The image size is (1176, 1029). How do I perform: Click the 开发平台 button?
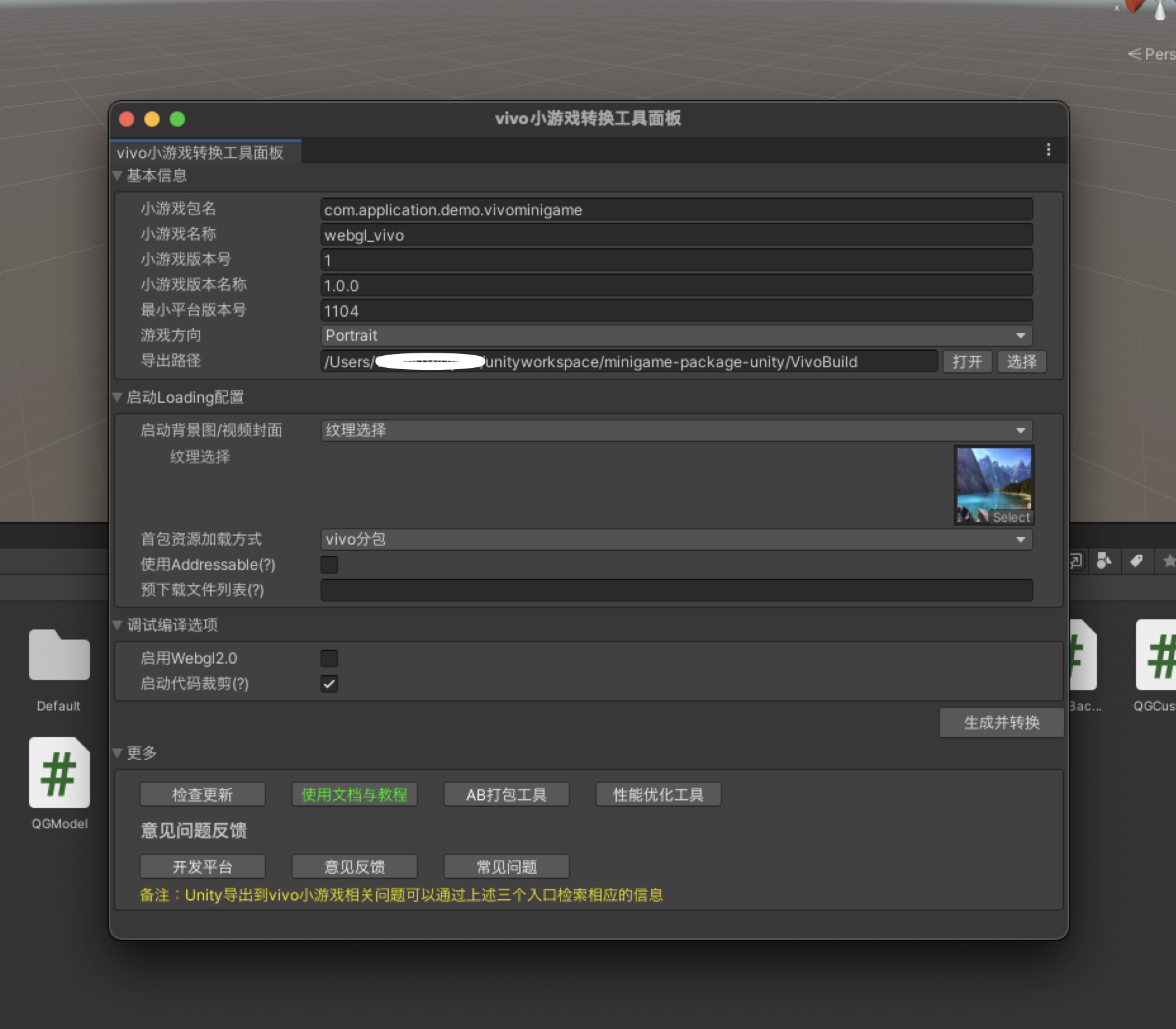[203, 867]
